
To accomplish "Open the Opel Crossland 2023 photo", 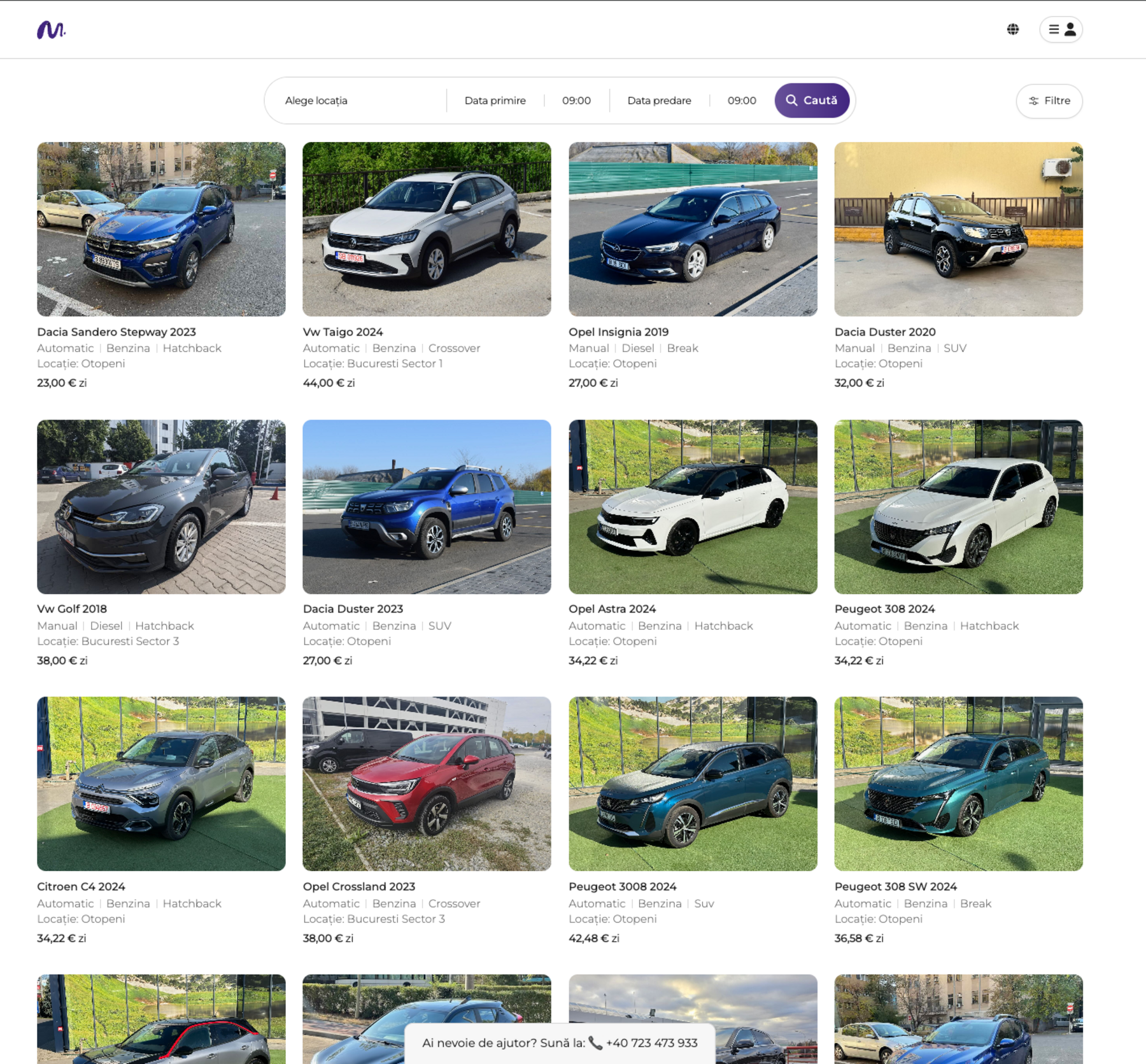I will click(x=427, y=784).
